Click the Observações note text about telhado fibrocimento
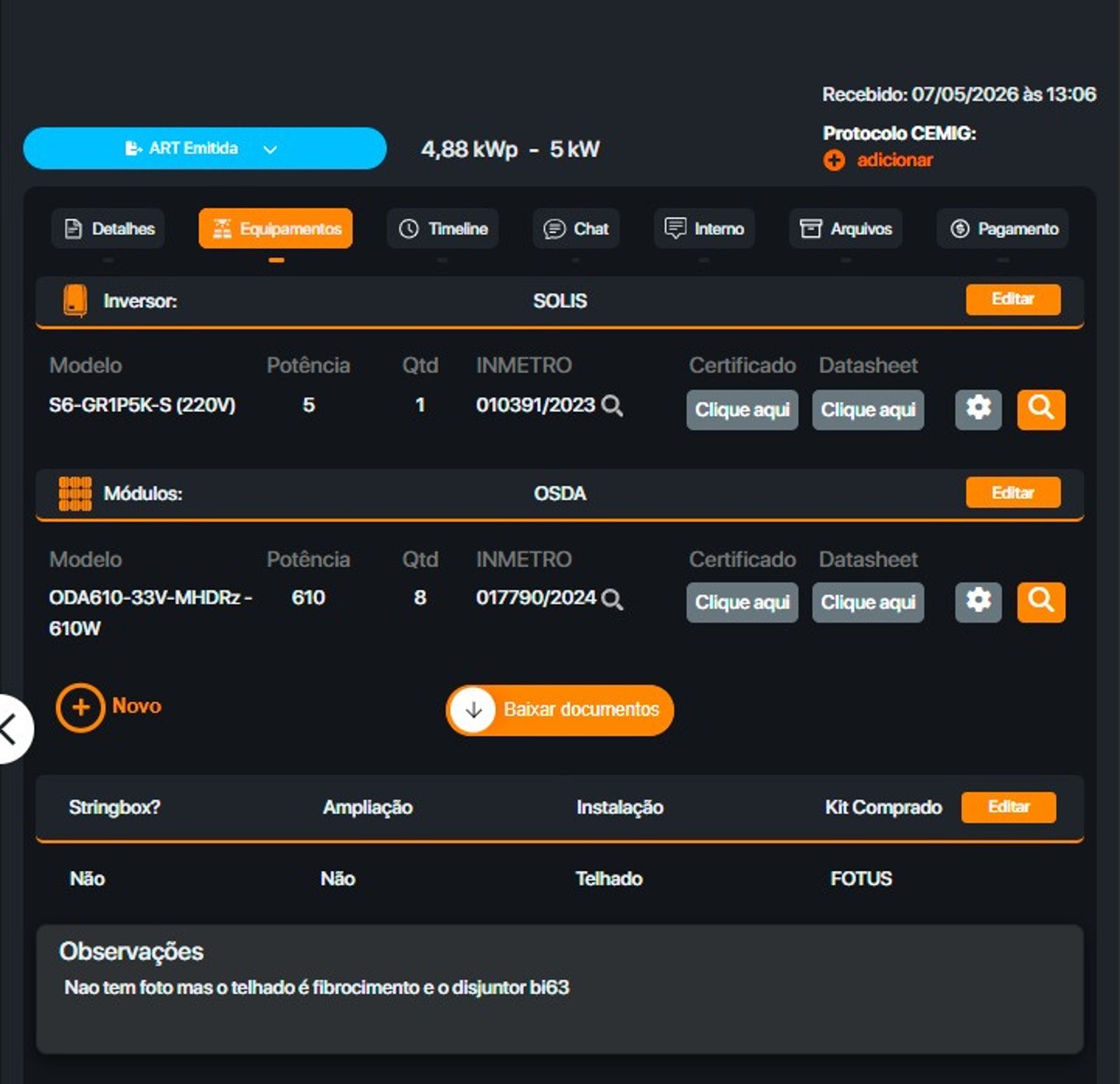1120x1084 pixels. pos(317,988)
